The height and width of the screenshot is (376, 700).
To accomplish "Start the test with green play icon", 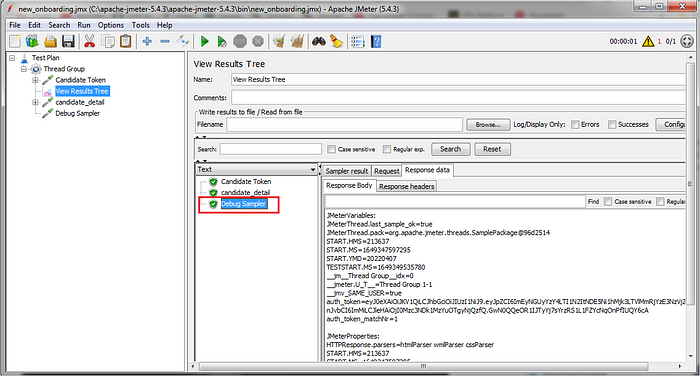I will click(x=204, y=42).
